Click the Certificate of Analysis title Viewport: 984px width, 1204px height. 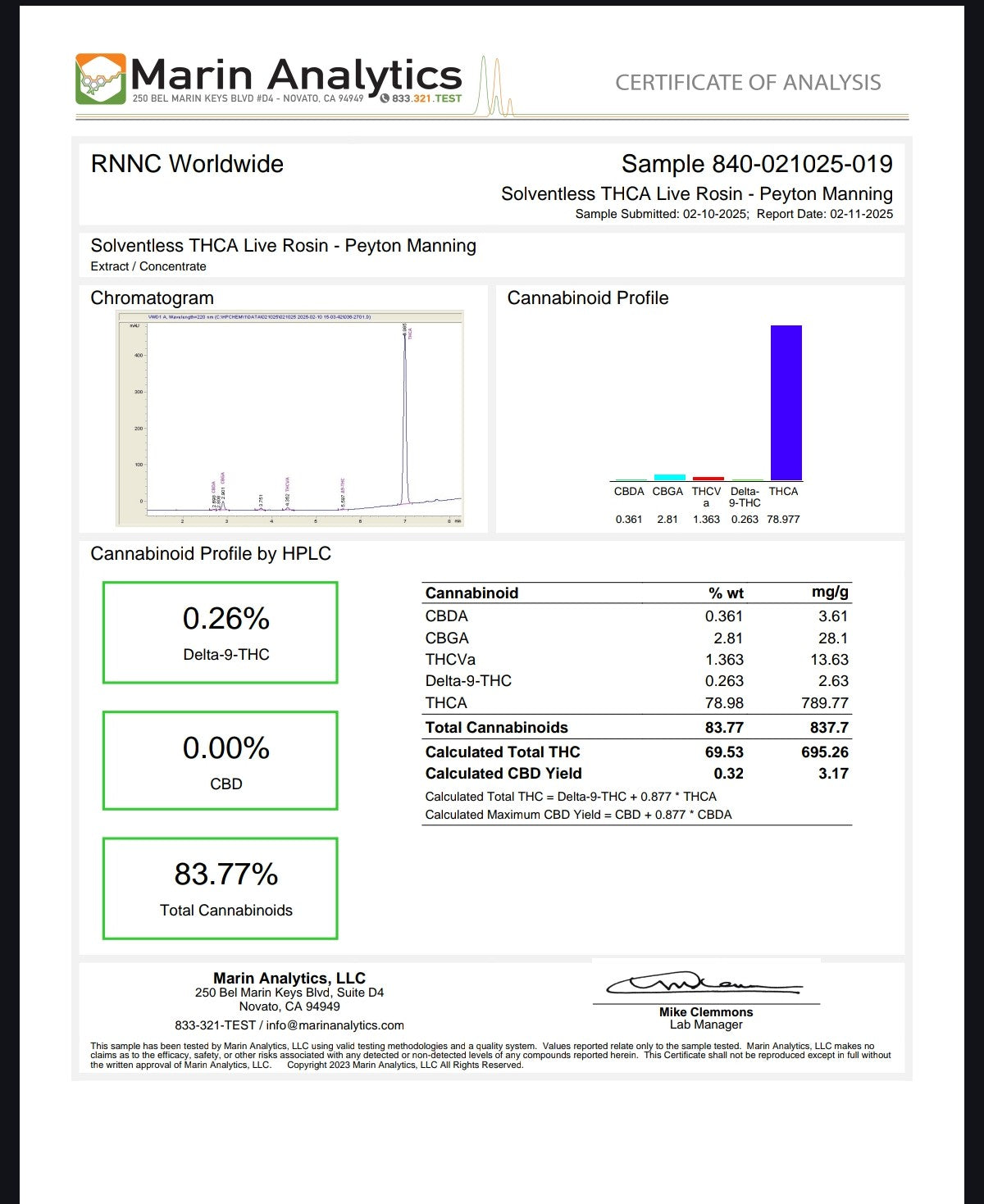(748, 83)
